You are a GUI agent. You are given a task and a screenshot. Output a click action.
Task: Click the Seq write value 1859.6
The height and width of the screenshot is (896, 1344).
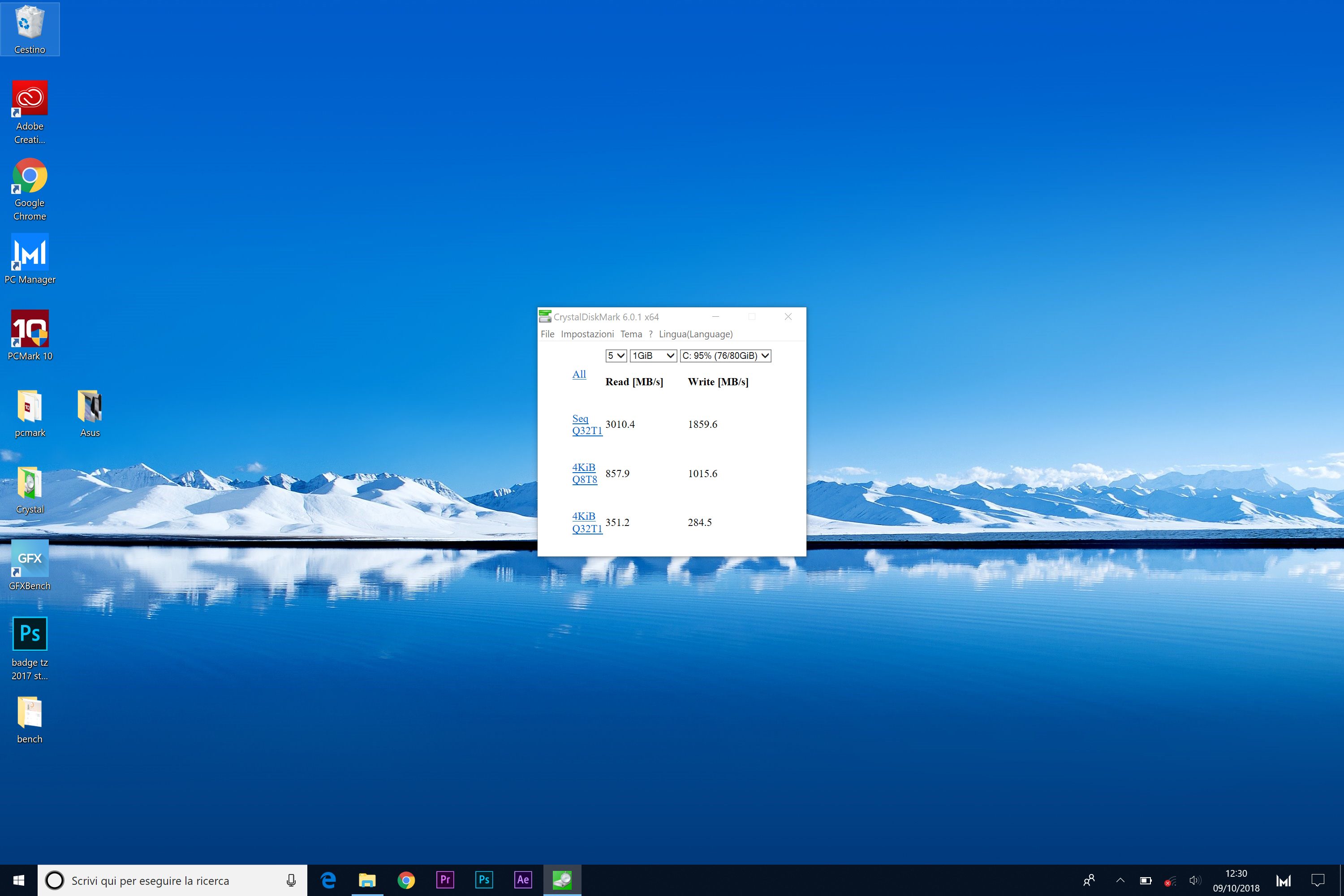pos(702,425)
